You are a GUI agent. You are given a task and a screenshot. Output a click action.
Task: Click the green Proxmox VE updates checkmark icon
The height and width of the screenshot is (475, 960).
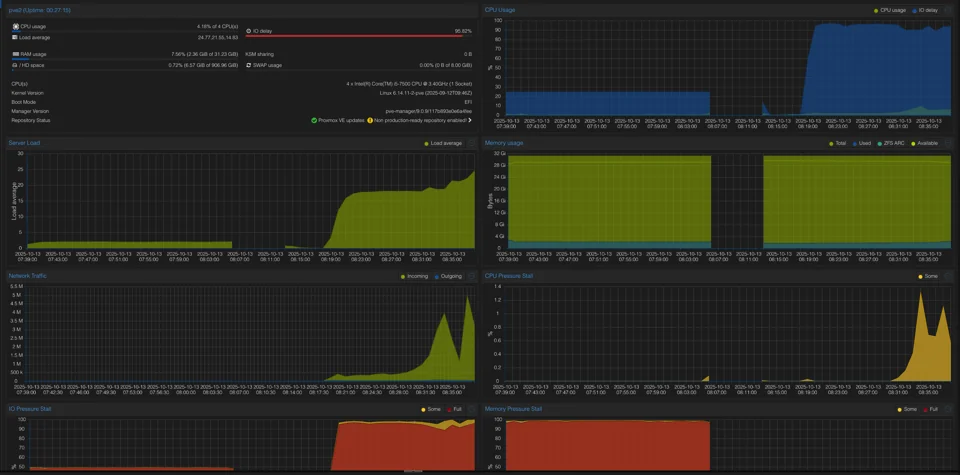click(x=314, y=121)
